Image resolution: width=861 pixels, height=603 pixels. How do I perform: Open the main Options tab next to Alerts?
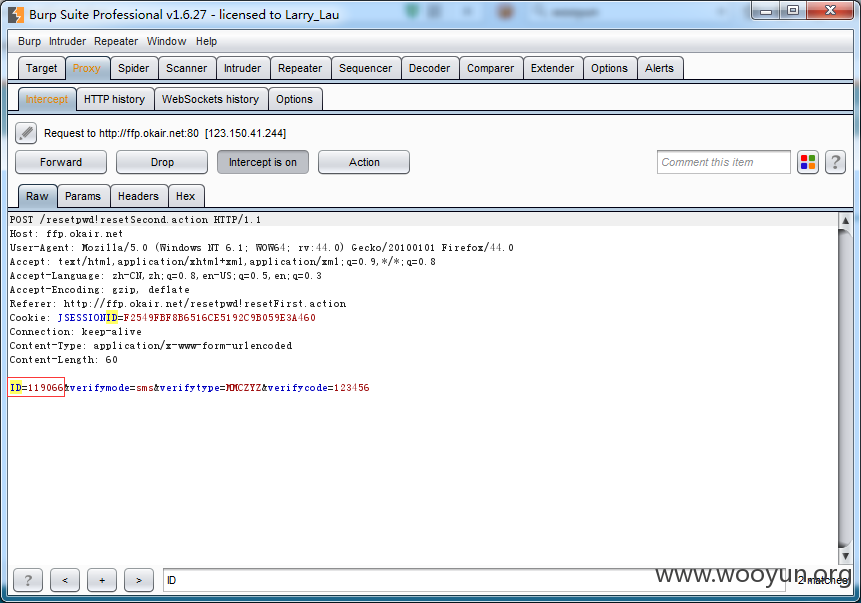pyautogui.click(x=610, y=68)
